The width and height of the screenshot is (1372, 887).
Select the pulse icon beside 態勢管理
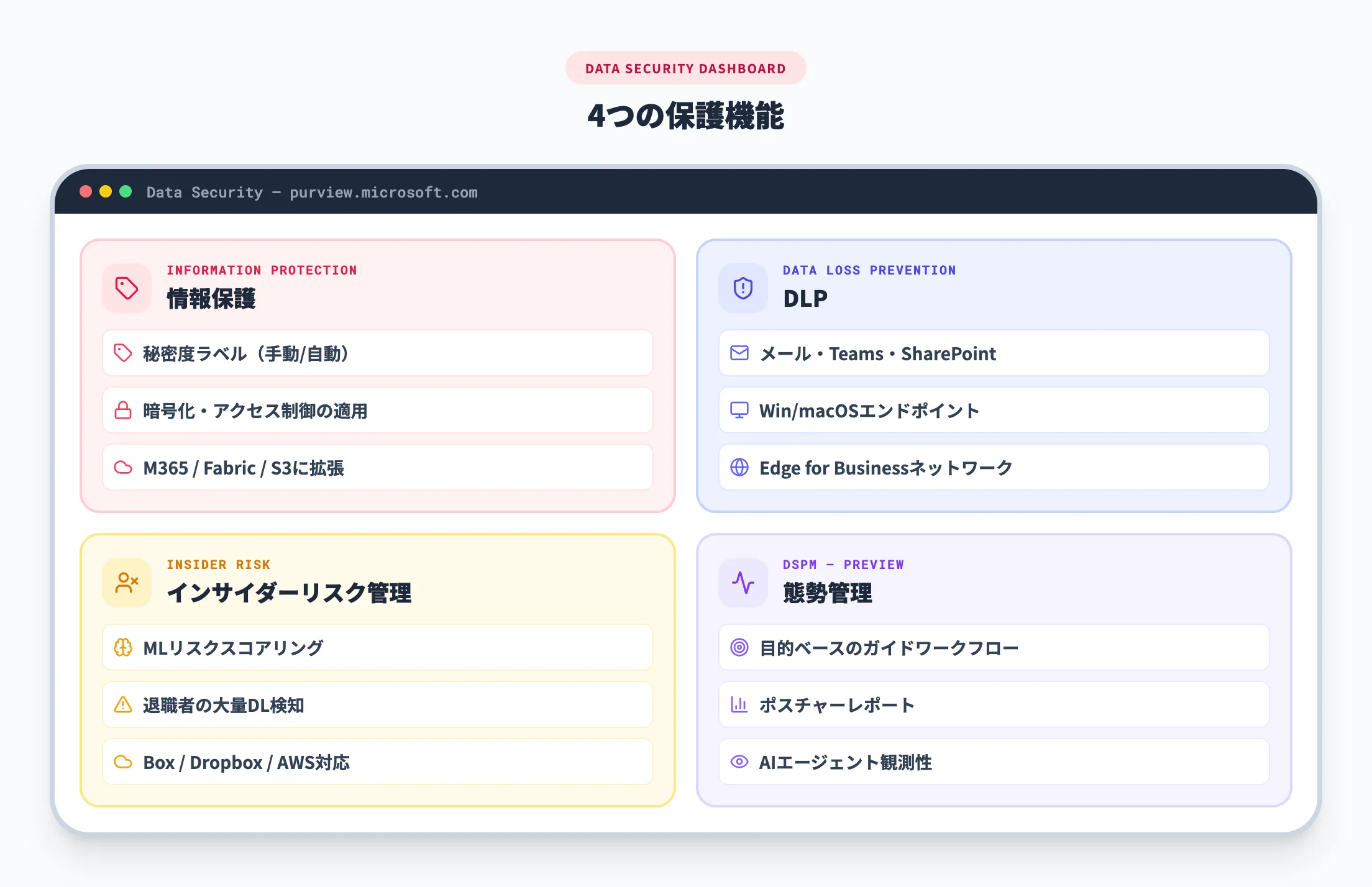[x=742, y=582]
